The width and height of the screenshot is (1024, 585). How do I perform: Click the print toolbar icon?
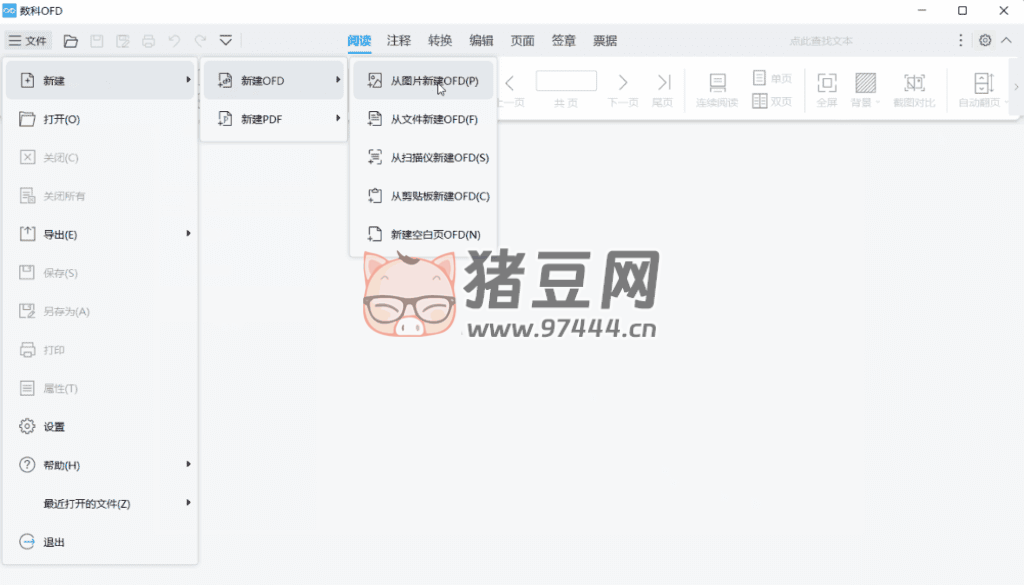point(149,41)
